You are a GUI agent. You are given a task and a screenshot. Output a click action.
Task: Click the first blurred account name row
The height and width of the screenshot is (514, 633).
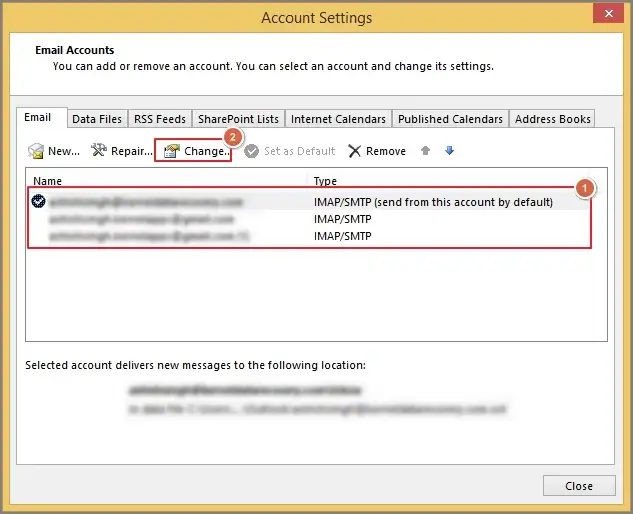coord(146,201)
